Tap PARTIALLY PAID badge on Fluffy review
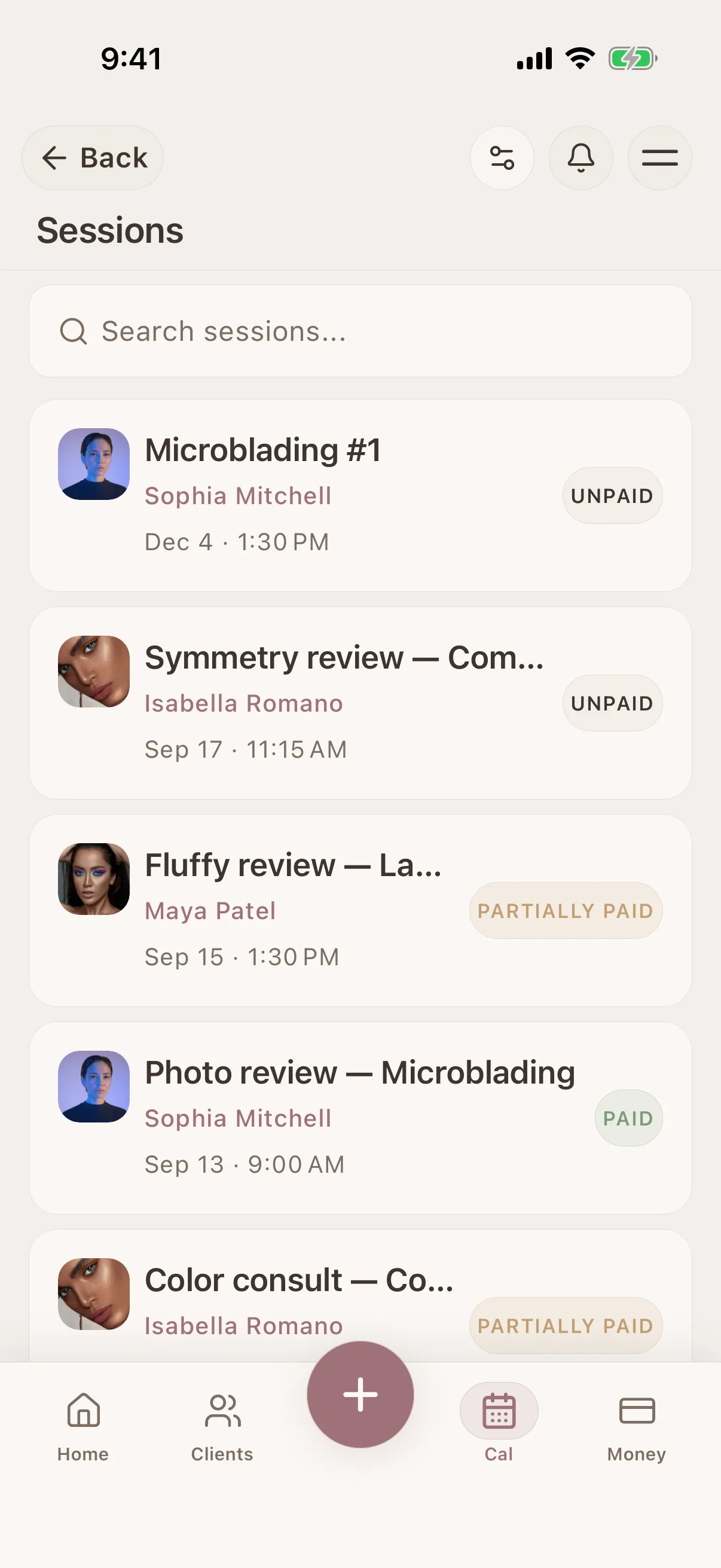721x1568 pixels. click(565, 911)
